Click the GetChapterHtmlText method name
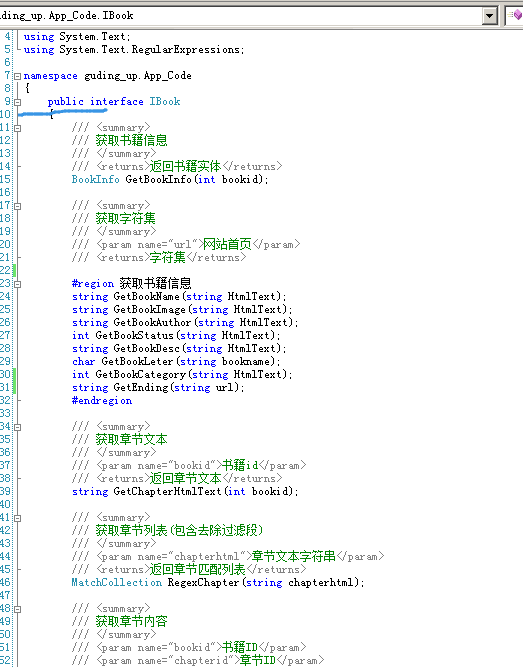The width and height of the screenshot is (523, 667). pyautogui.click(x=167, y=492)
